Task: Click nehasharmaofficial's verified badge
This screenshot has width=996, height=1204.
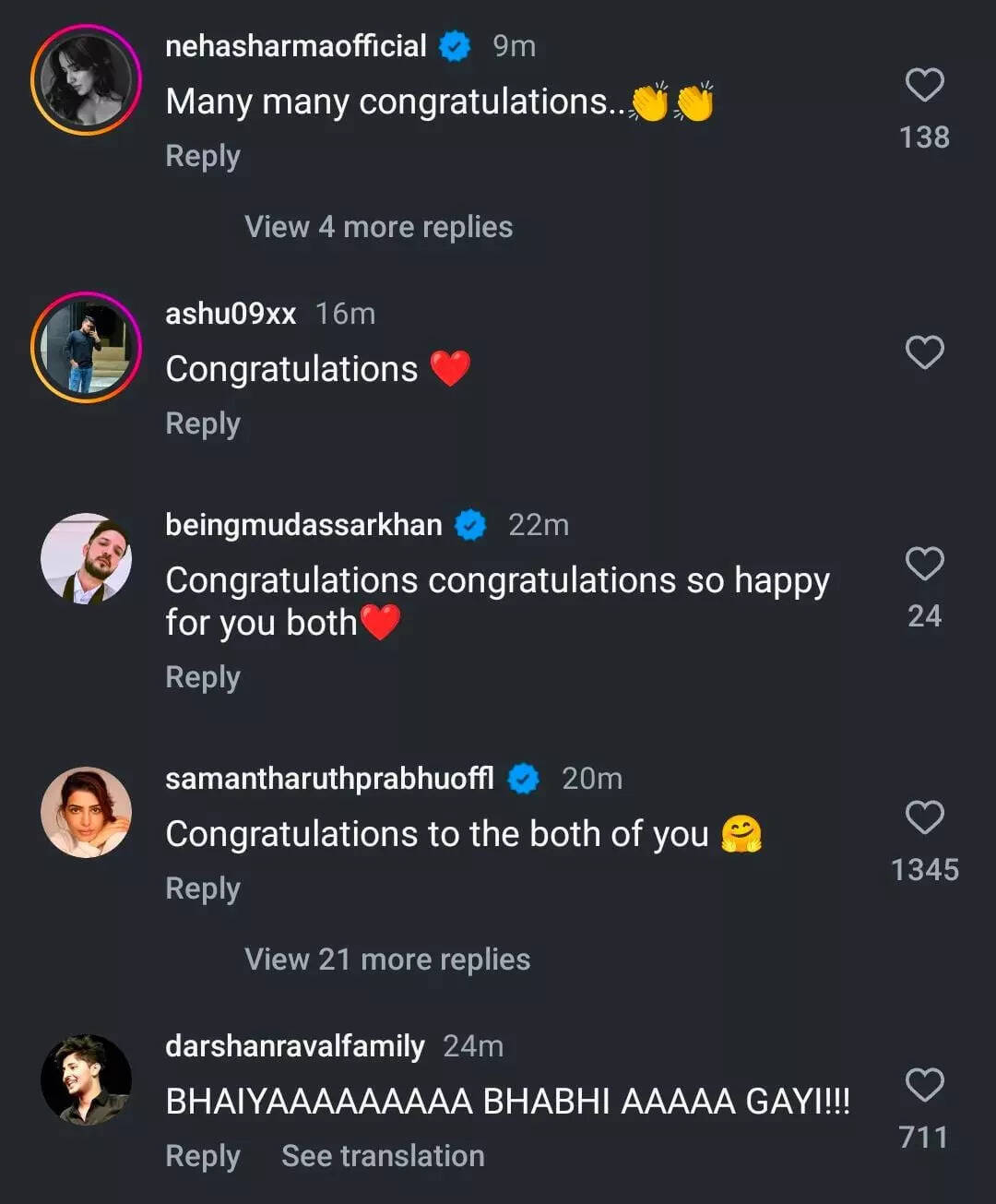Action: 454,44
